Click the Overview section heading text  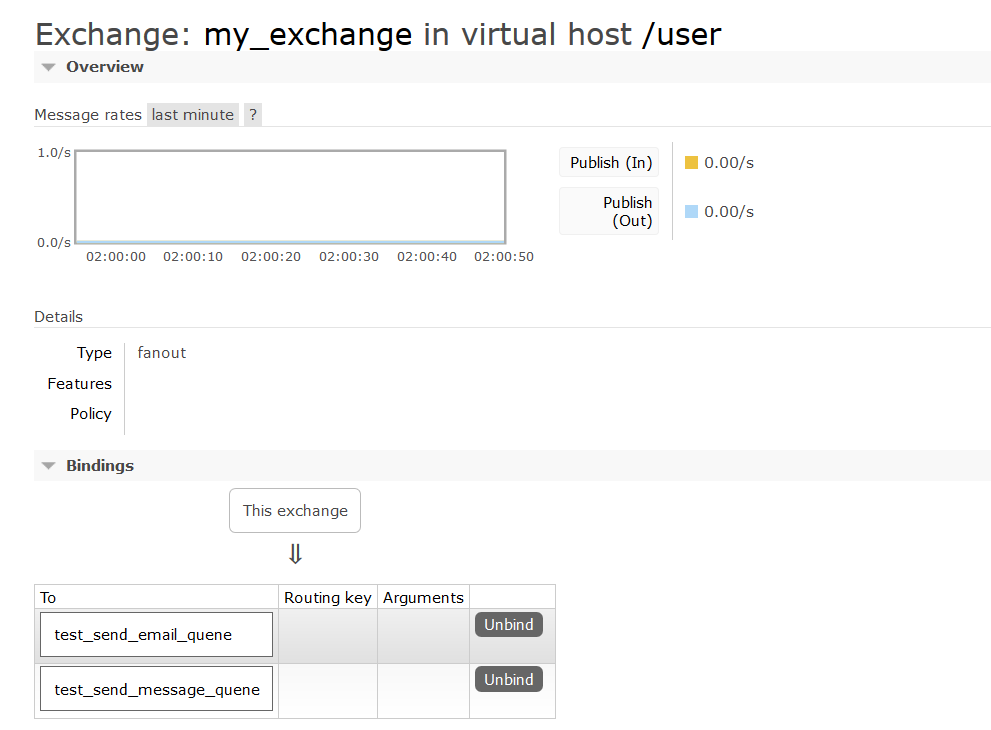pos(105,67)
